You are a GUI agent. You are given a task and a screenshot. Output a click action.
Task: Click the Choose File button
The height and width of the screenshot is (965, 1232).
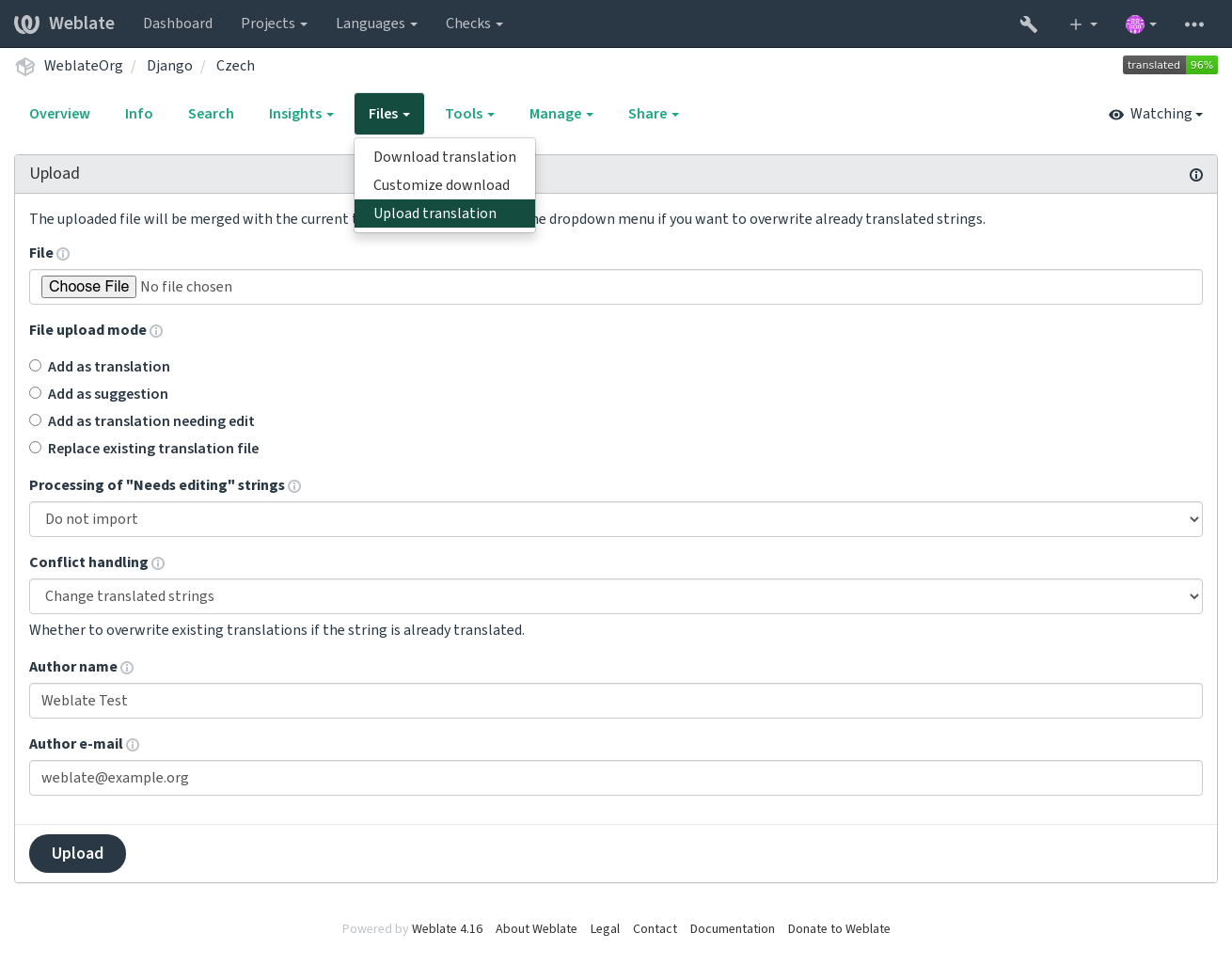point(88,287)
